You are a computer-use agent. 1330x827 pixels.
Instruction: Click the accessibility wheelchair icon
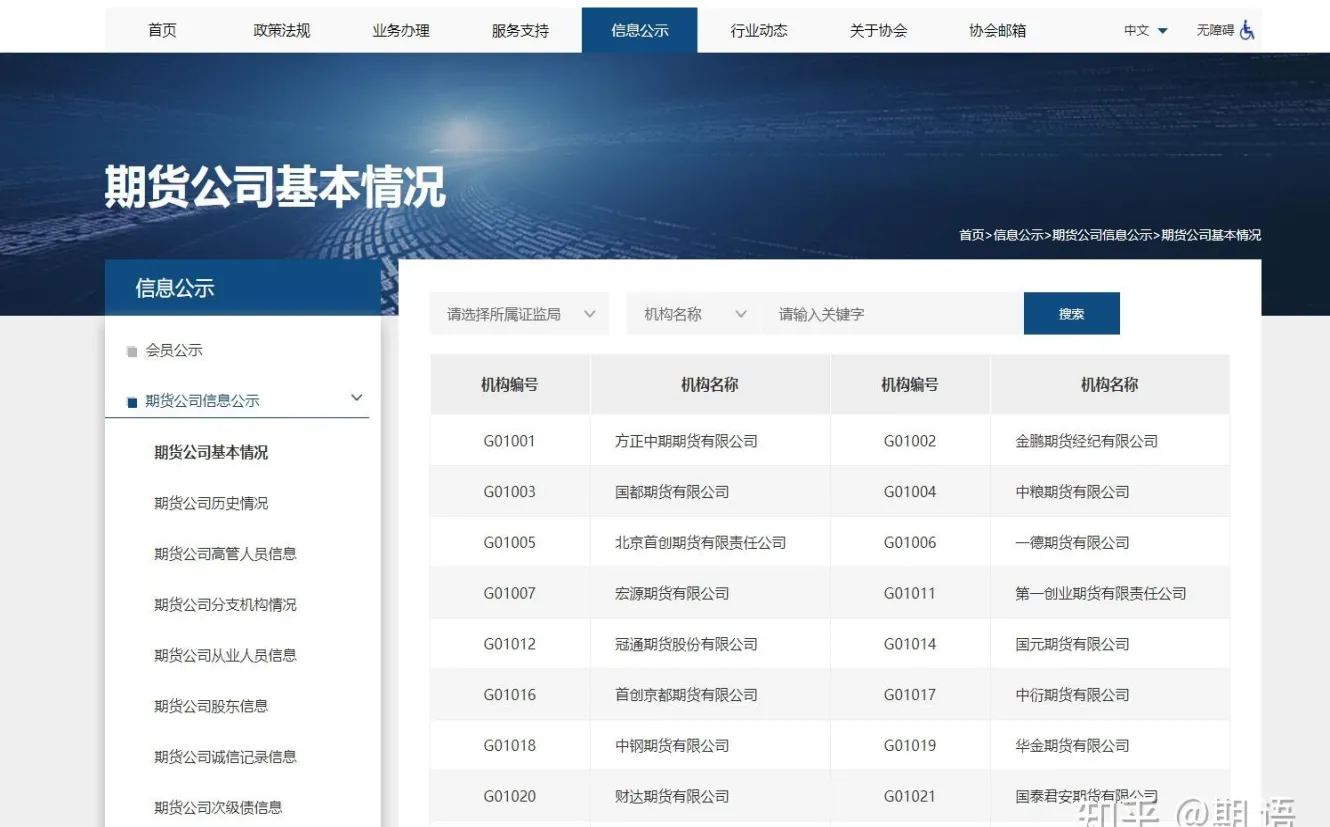click(x=1246, y=30)
